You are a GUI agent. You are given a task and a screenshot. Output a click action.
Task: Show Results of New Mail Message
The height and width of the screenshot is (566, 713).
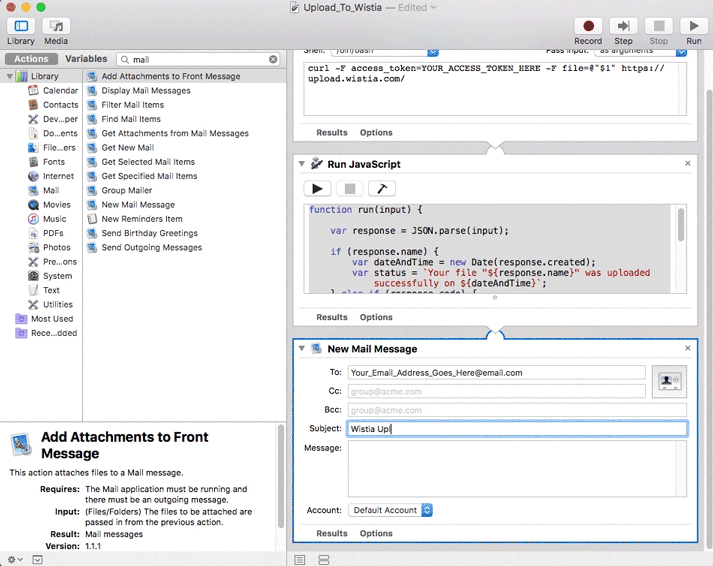pos(331,533)
